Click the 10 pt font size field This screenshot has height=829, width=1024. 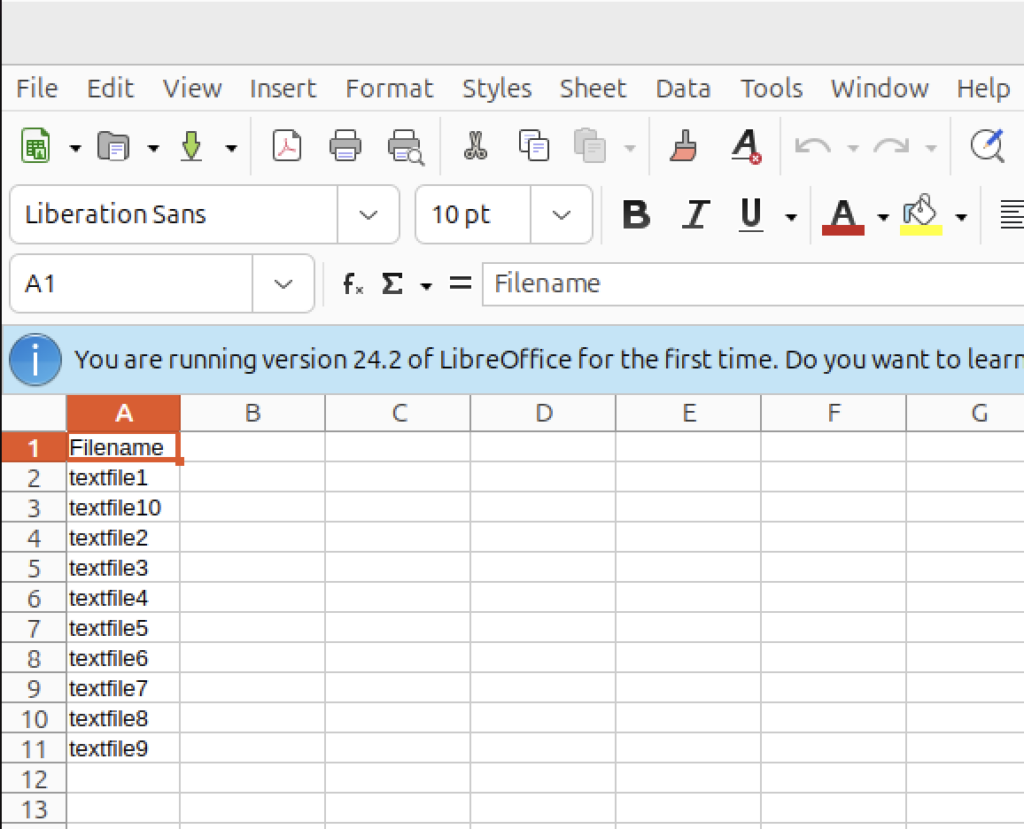[x=473, y=215]
